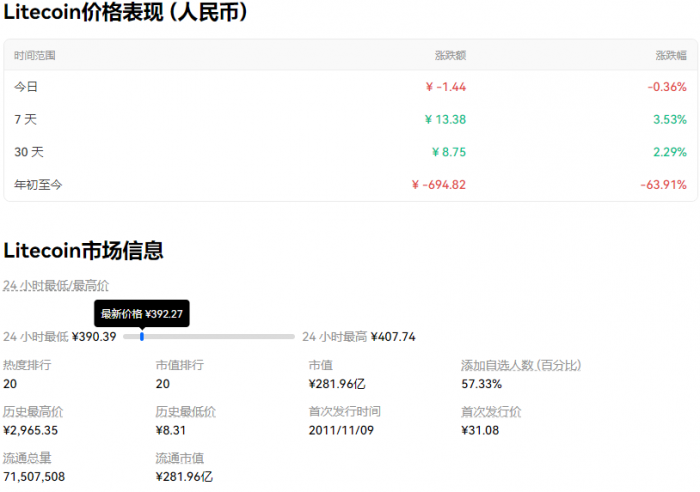Click the 2.29% percentage
The height and width of the screenshot is (492, 700).
pos(670,152)
